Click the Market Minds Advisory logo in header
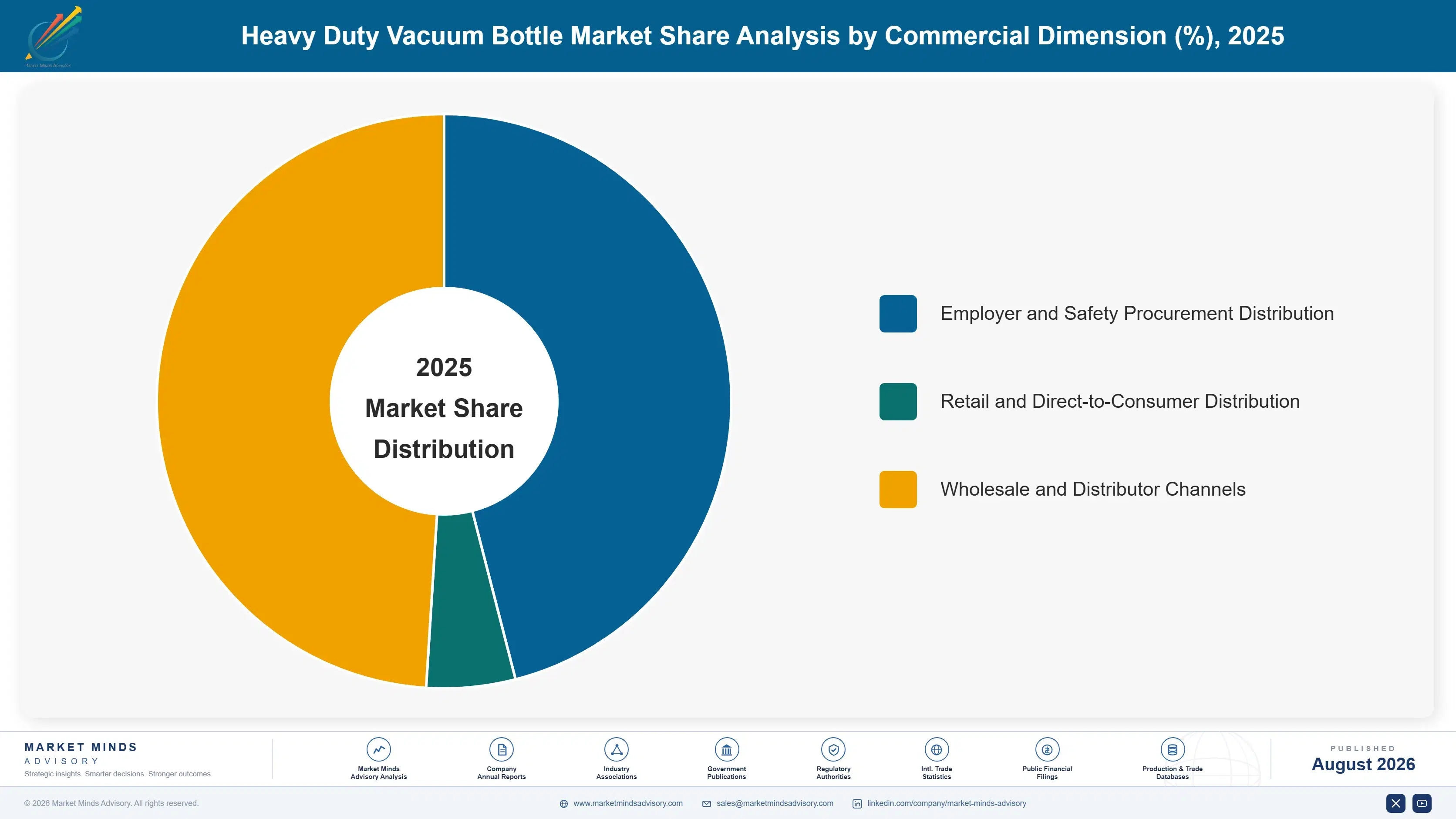 tap(53, 36)
